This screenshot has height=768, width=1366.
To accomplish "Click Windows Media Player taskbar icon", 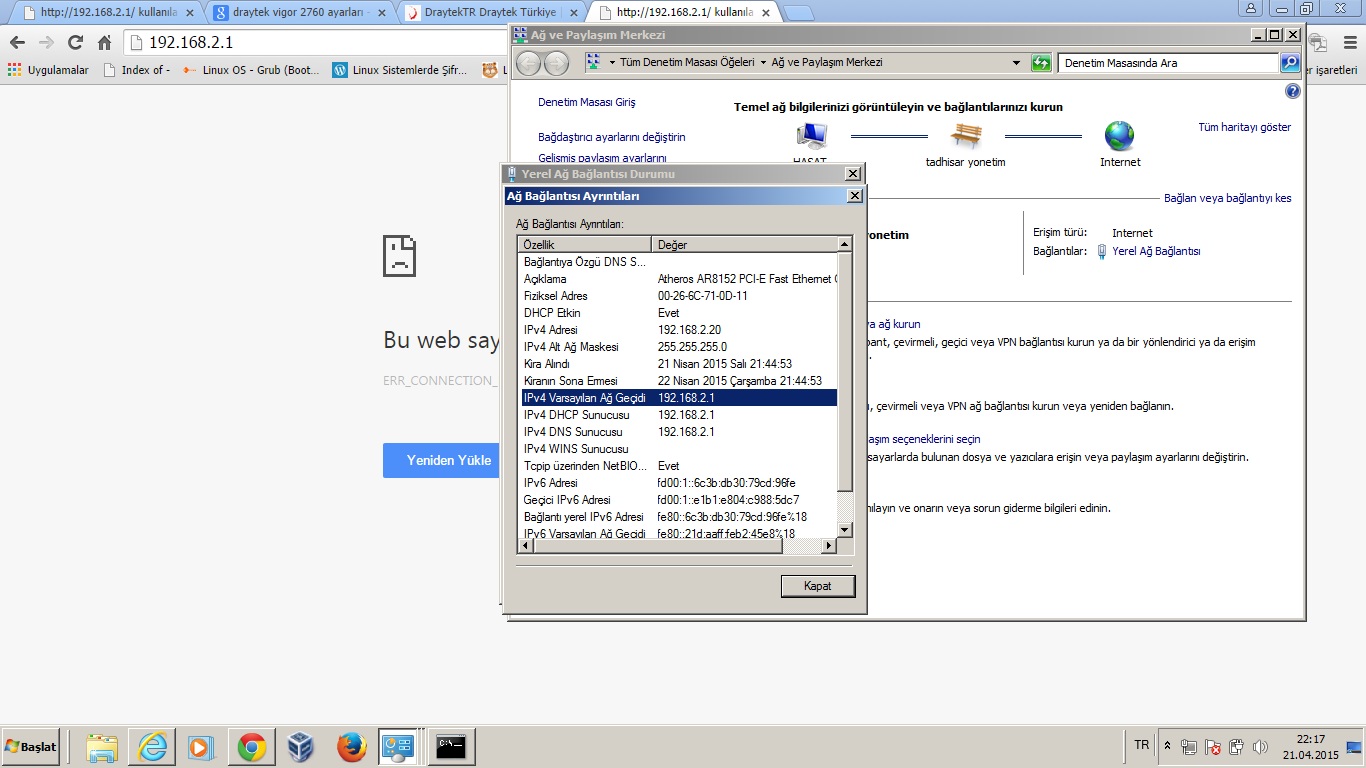I will (201, 747).
